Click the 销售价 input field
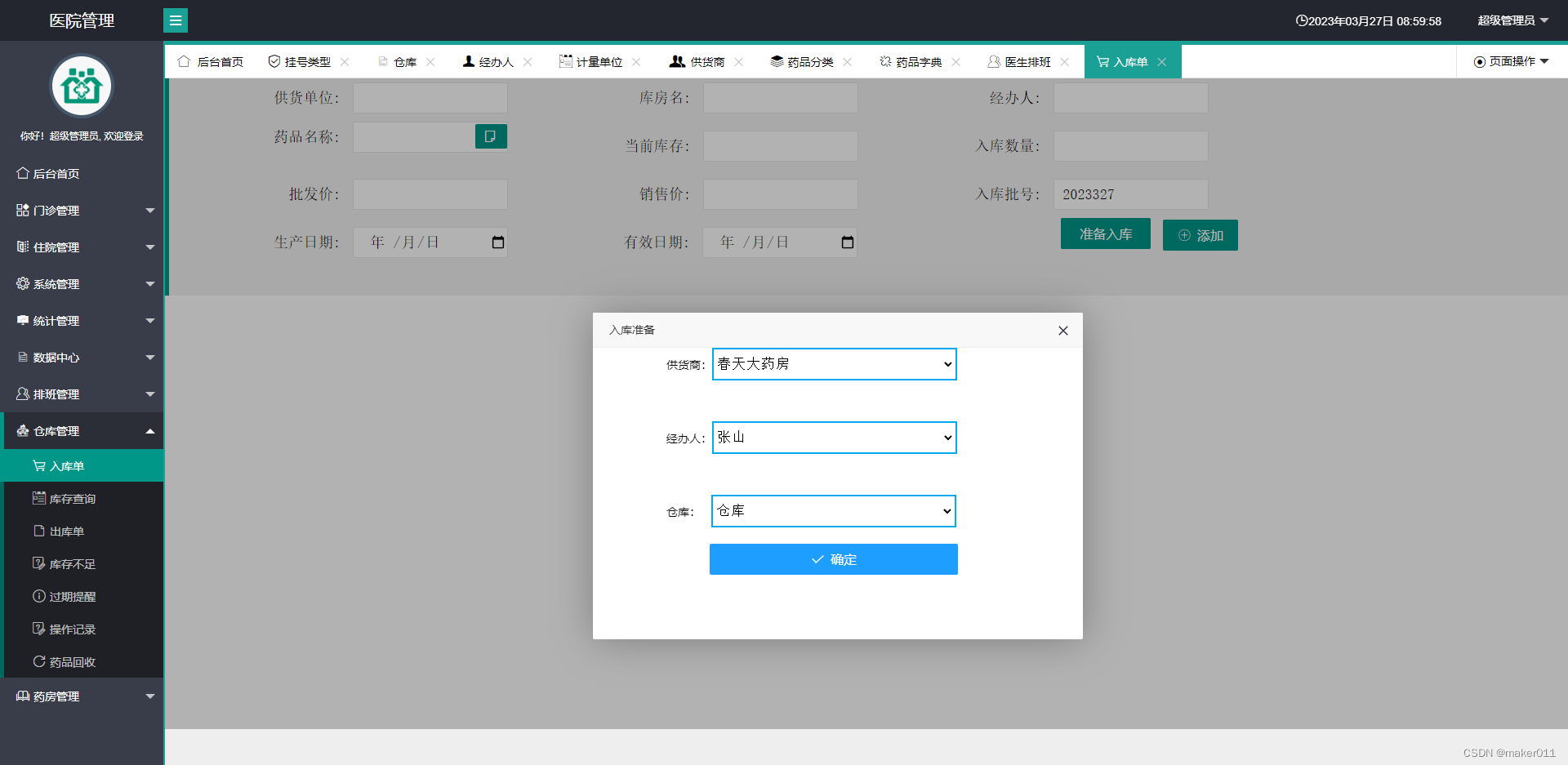The height and width of the screenshot is (765, 1568). click(x=781, y=194)
